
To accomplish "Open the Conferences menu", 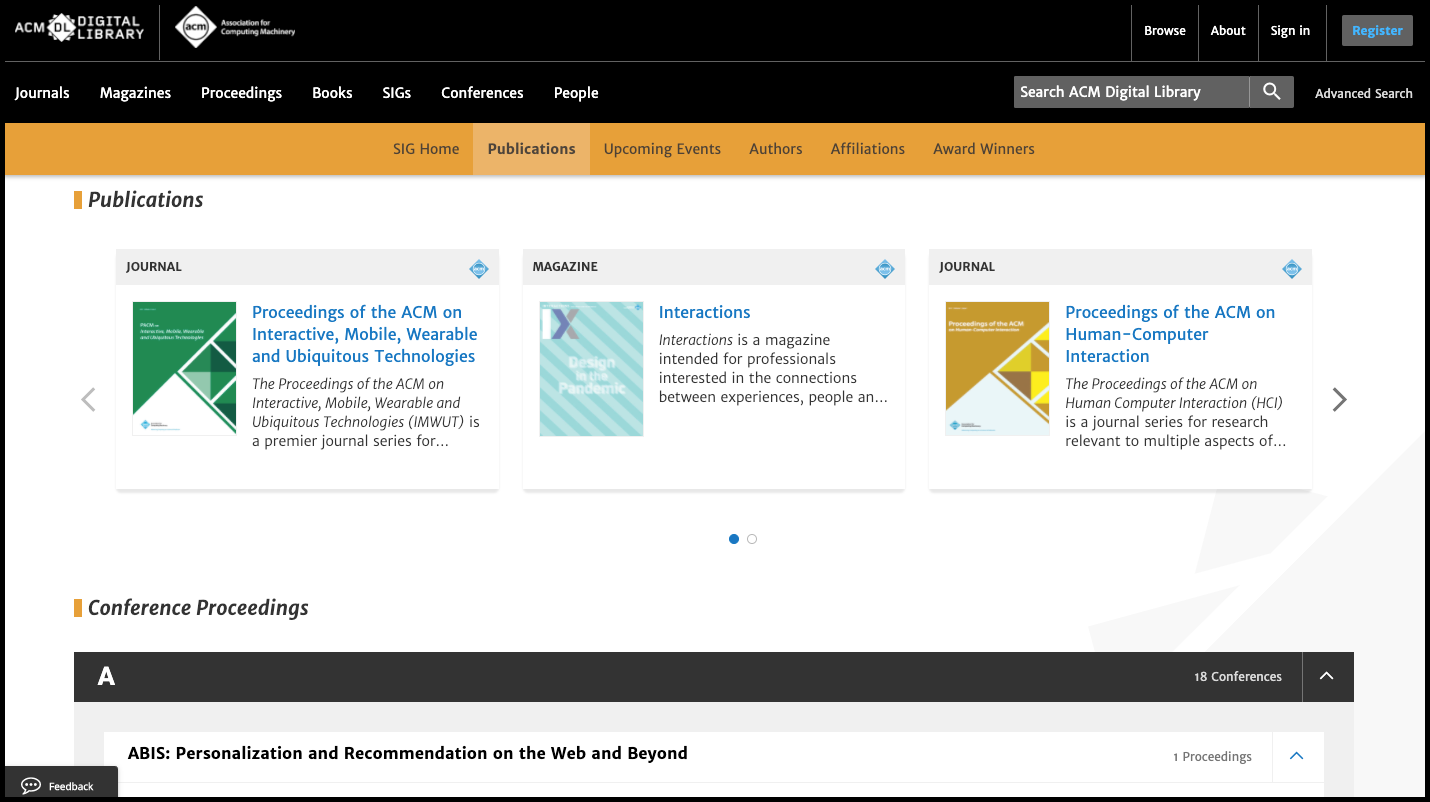I will click(482, 92).
